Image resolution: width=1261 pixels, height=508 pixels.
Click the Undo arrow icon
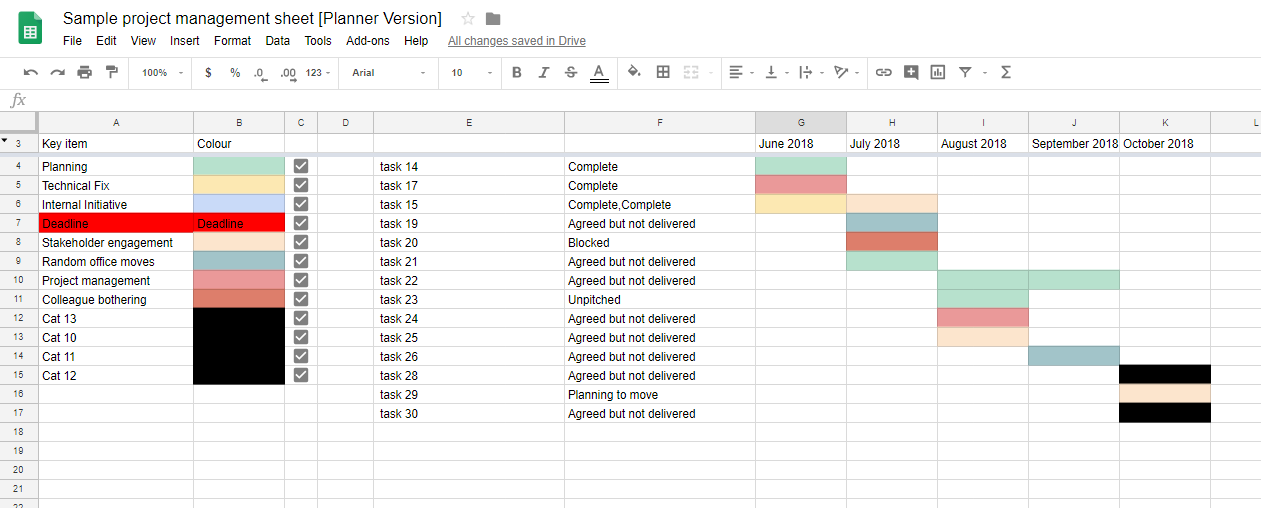(30, 72)
